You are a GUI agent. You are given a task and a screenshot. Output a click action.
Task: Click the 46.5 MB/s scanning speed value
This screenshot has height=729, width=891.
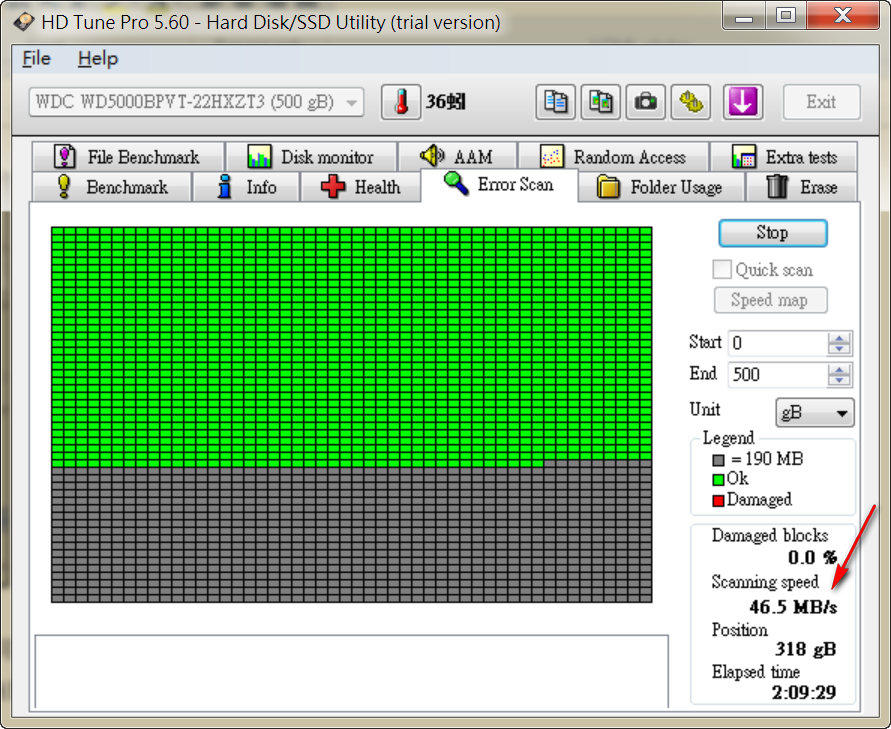(793, 607)
